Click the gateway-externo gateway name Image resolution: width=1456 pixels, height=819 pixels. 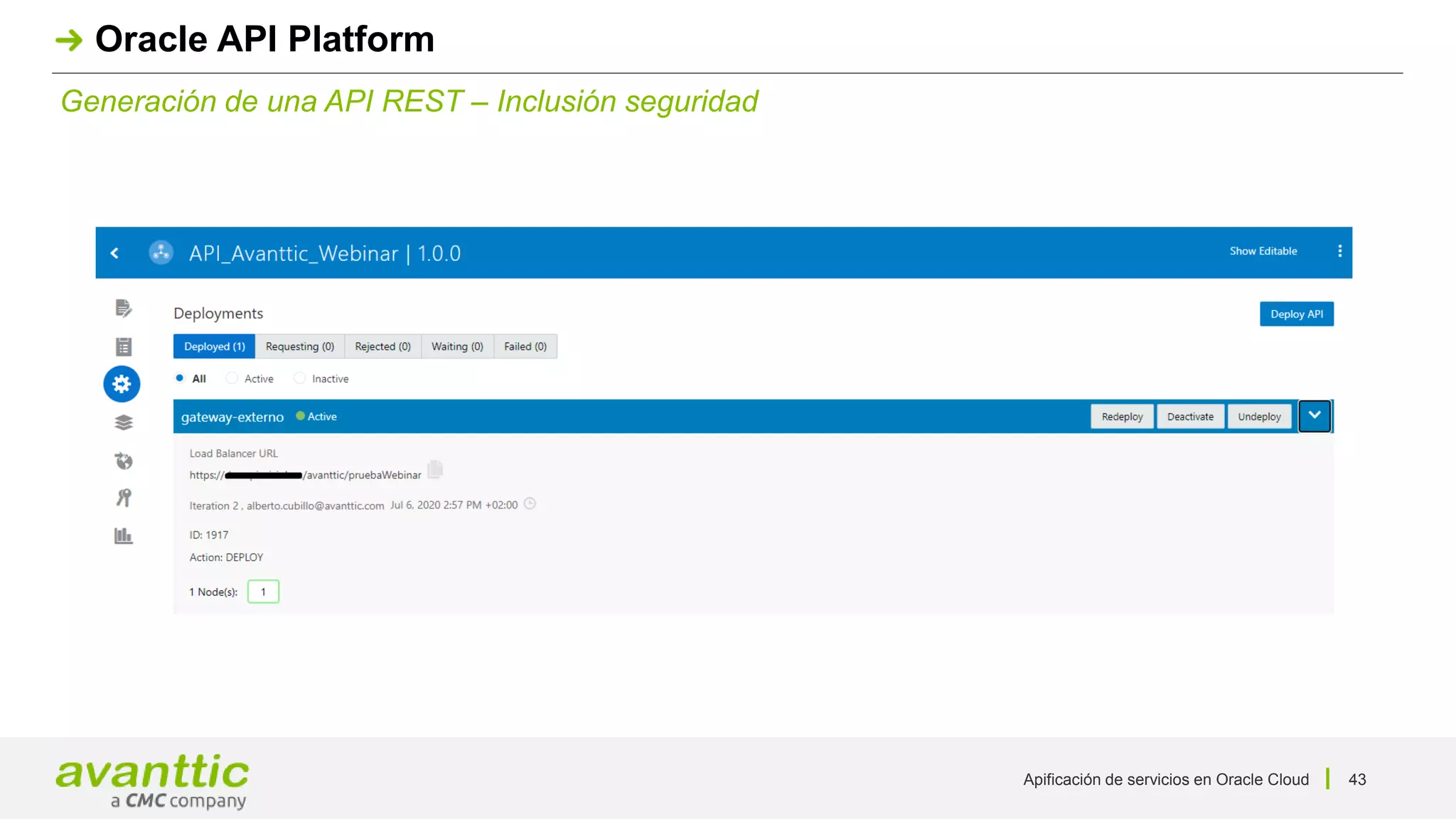pyautogui.click(x=232, y=417)
